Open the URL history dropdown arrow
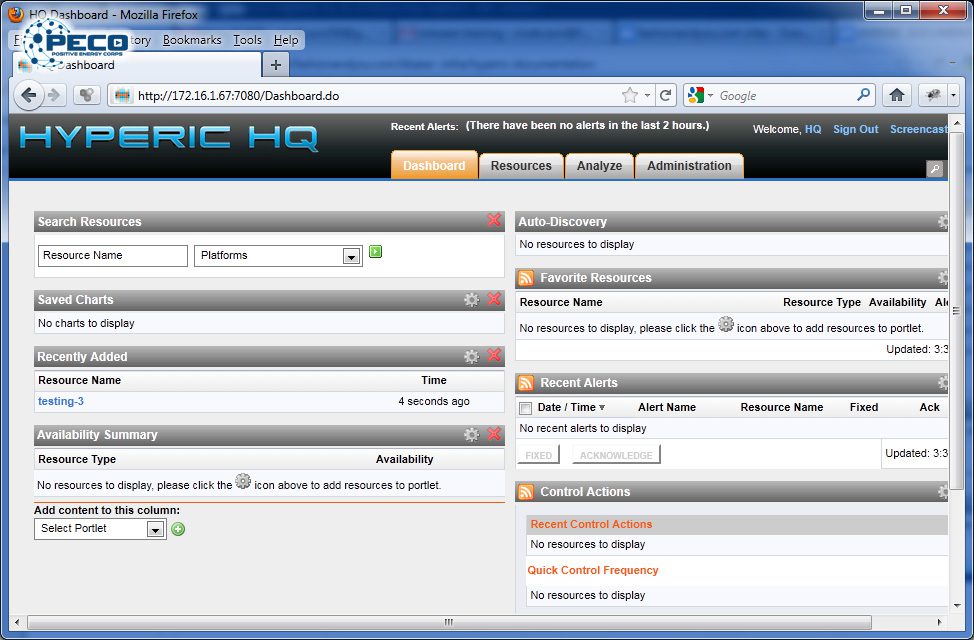 647,96
